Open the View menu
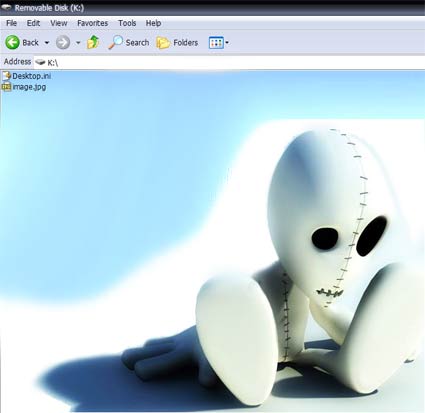Screen dimensions: 425x413 click(x=59, y=23)
